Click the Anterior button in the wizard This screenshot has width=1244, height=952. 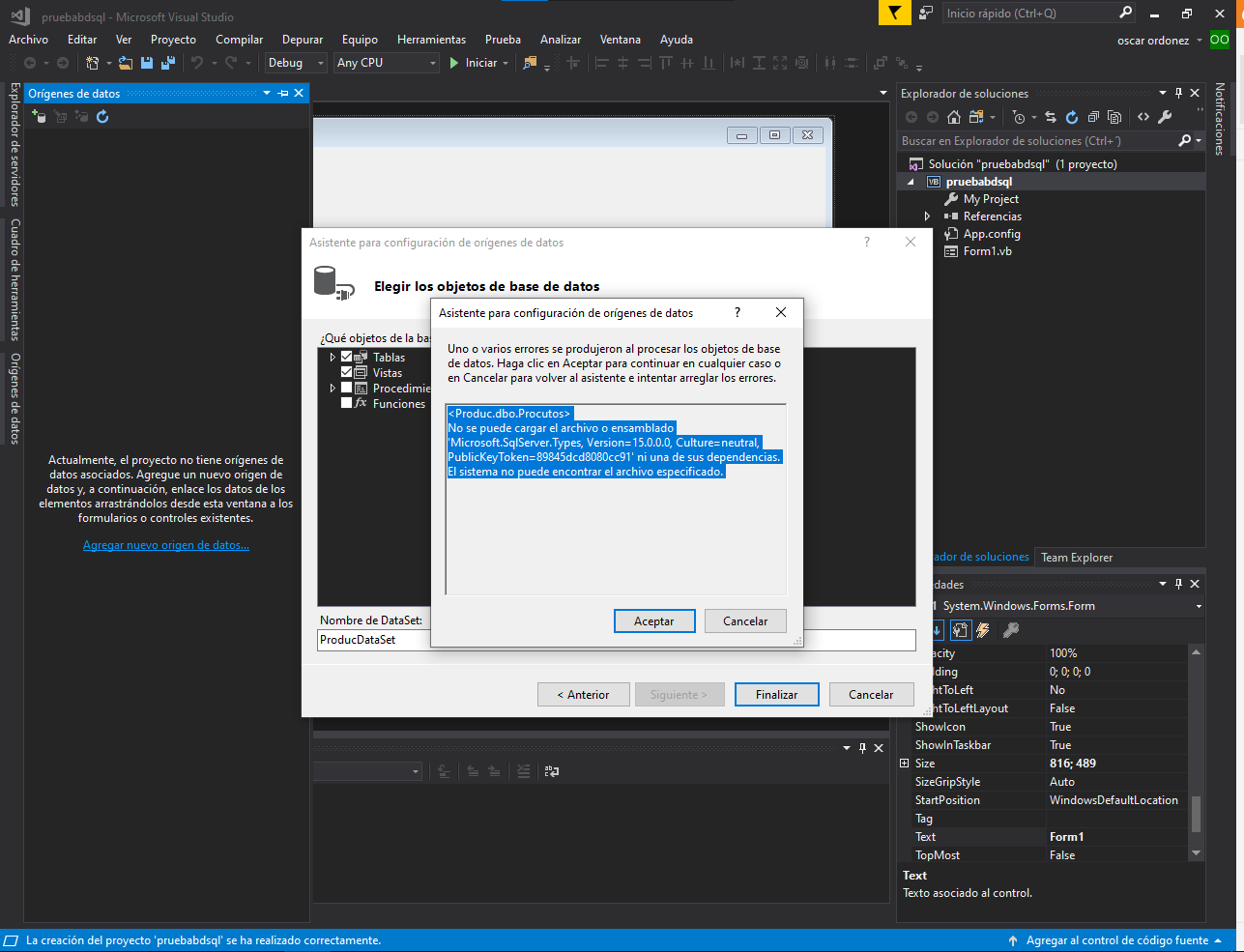pyautogui.click(x=584, y=695)
